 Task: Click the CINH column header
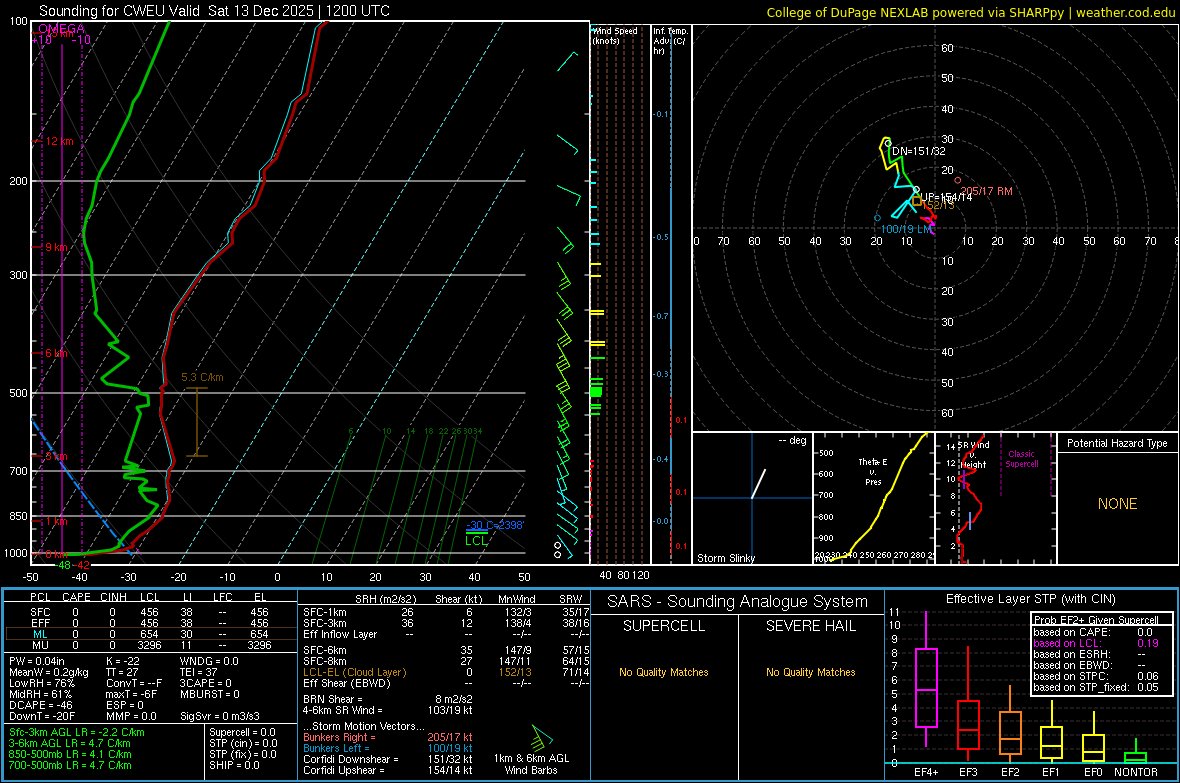tap(113, 597)
